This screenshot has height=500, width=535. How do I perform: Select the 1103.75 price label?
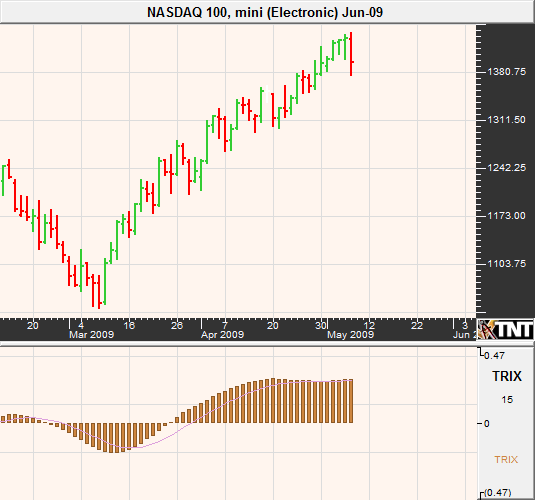[506, 264]
